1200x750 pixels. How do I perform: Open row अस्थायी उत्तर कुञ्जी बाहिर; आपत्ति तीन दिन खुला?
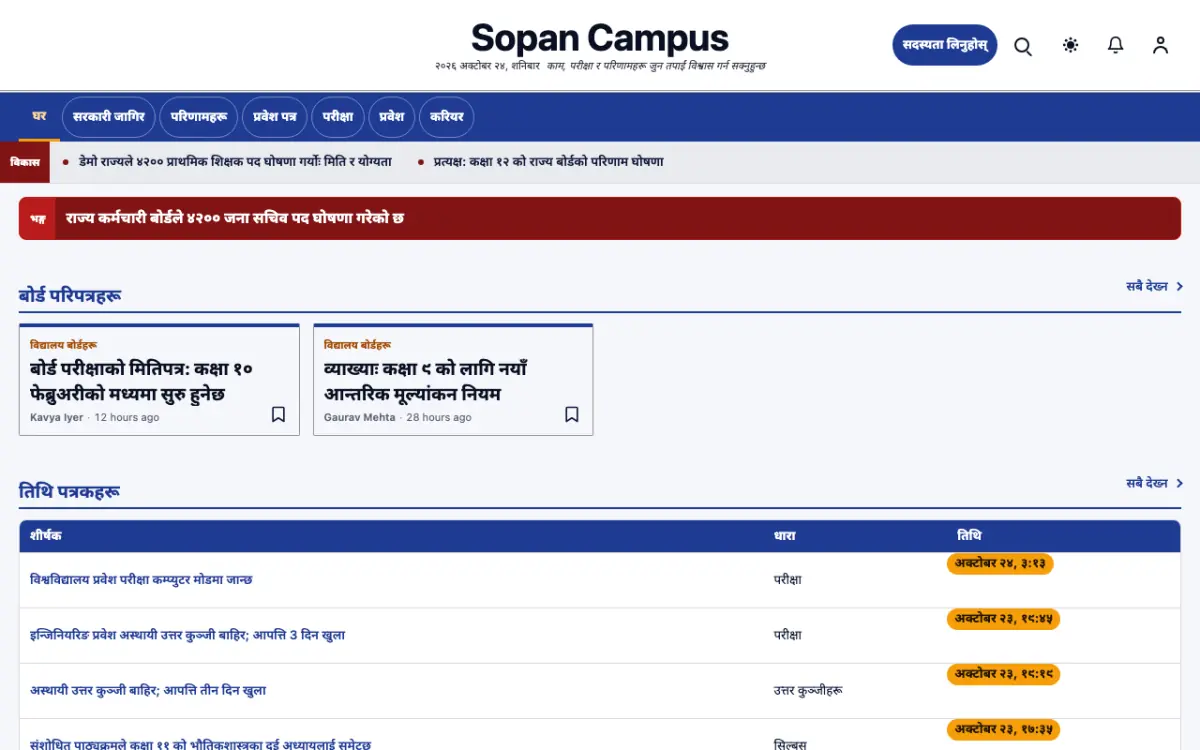tap(148, 690)
